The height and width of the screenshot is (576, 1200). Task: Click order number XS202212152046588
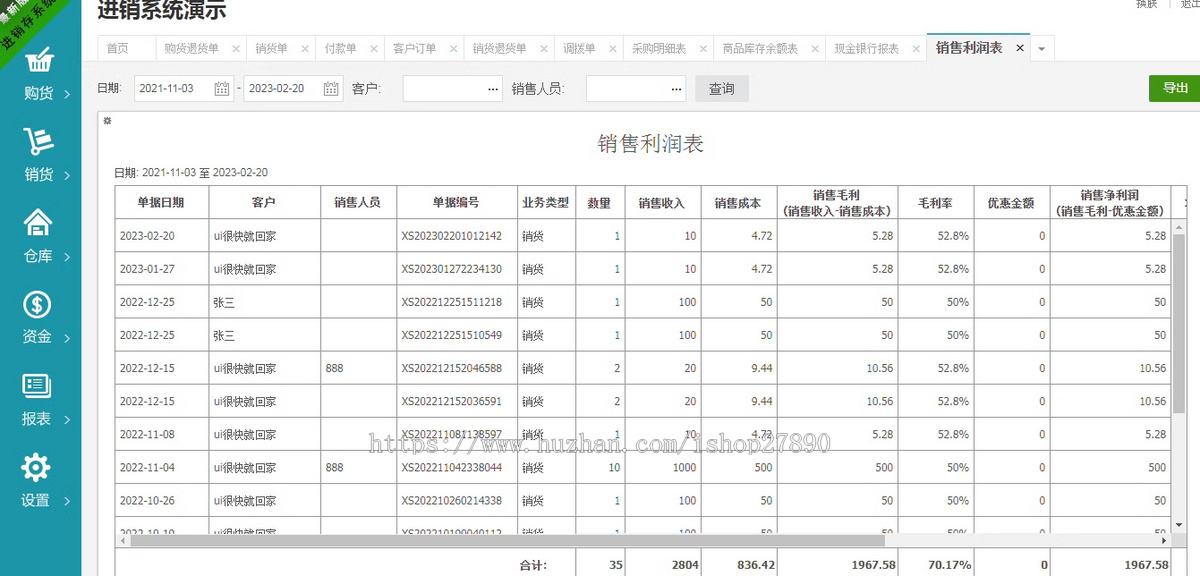tap(452, 368)
